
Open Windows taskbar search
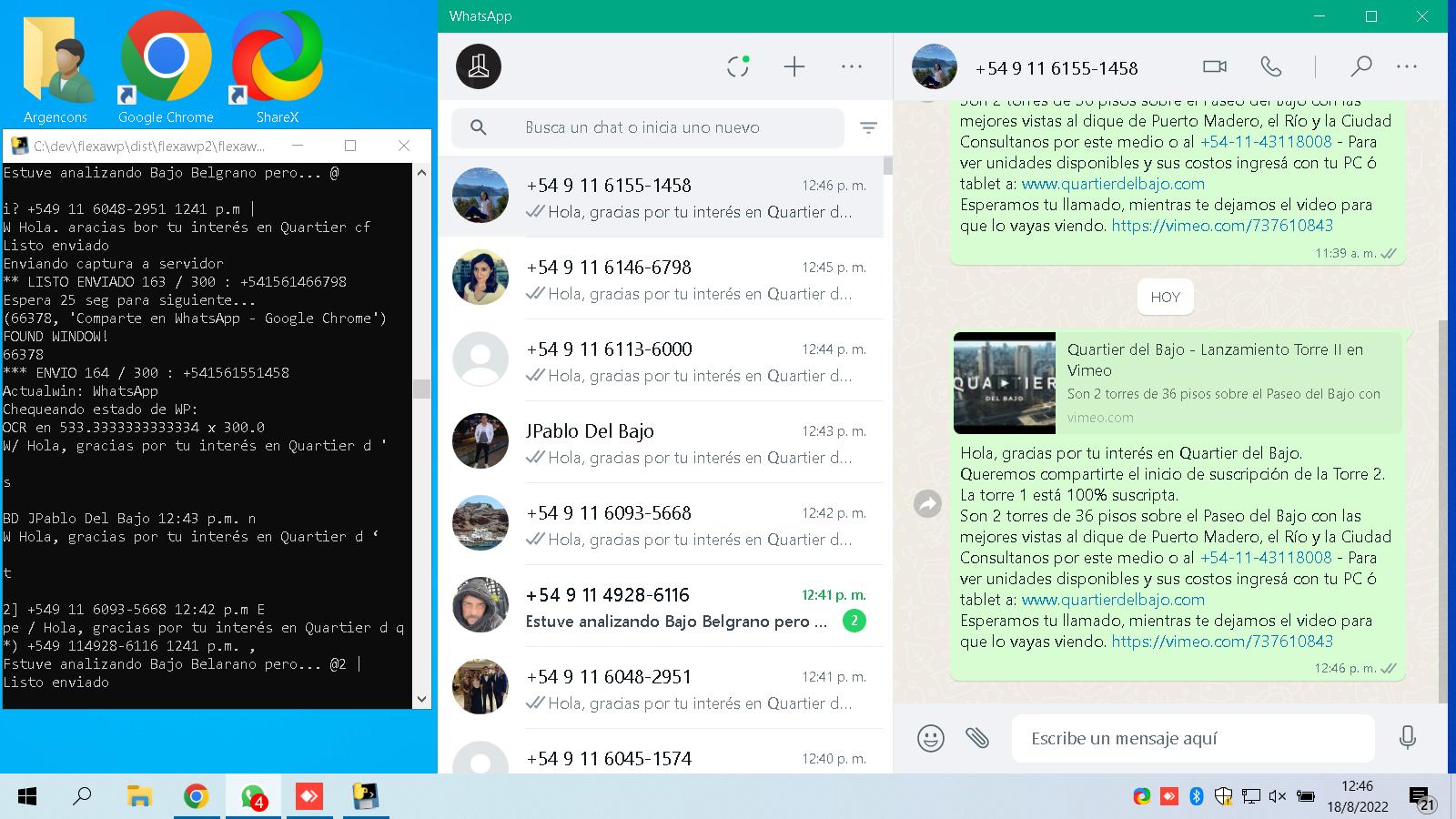[x=82, y=797]
